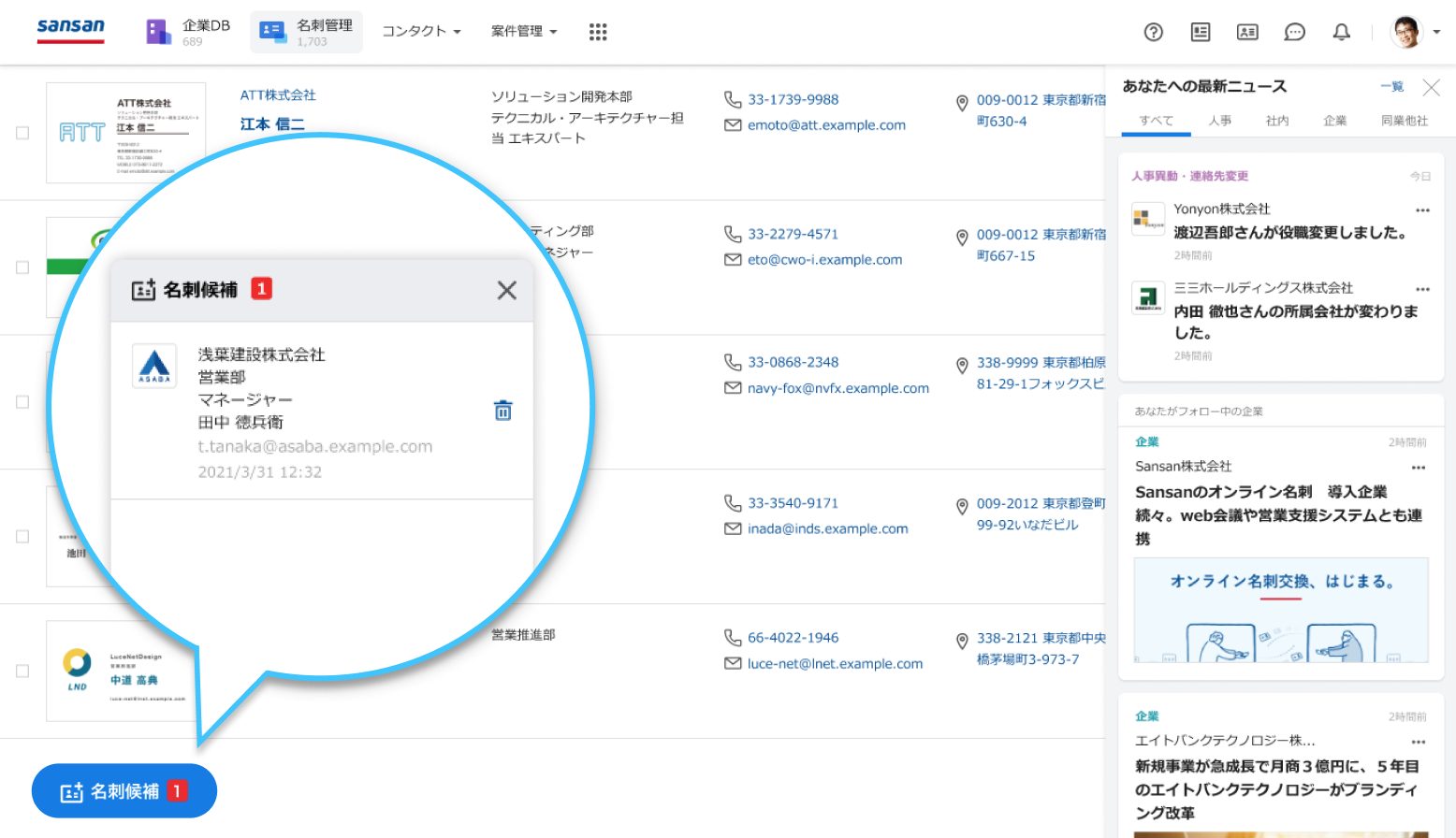Expand the コンタクト dropdown menu
This screenshot has height=838, width=1456.
coord(421,32)
